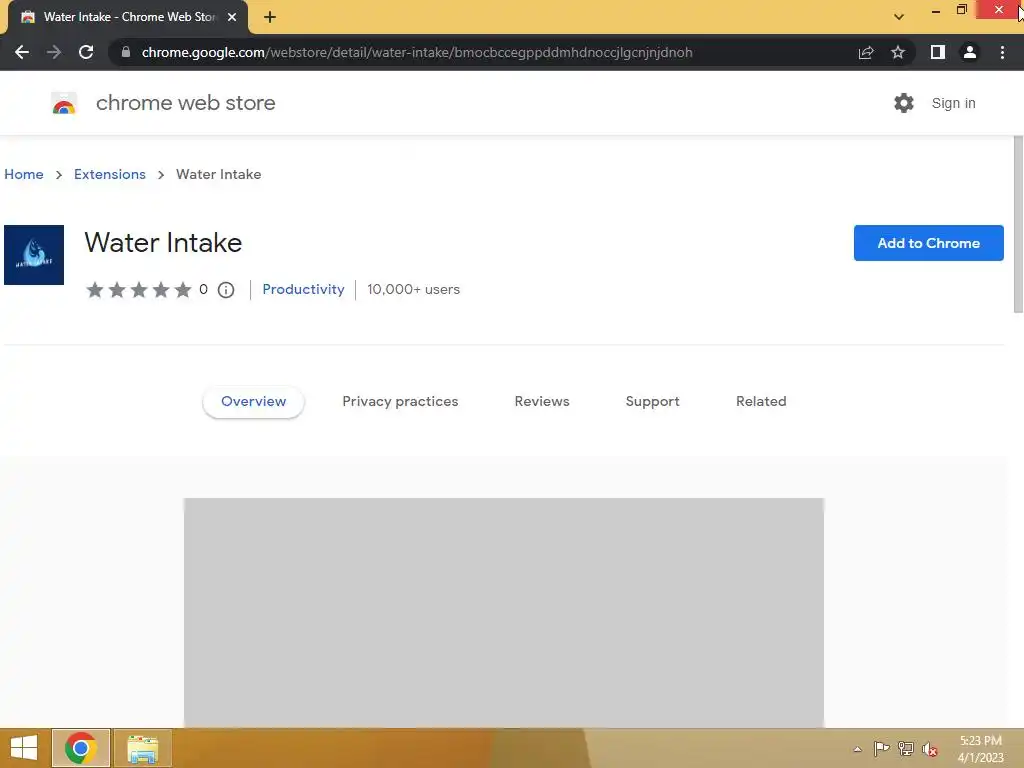The image size is (1024, 768).
Task: Click the Water Intake extension icon
Action: (x=34, y=255)
